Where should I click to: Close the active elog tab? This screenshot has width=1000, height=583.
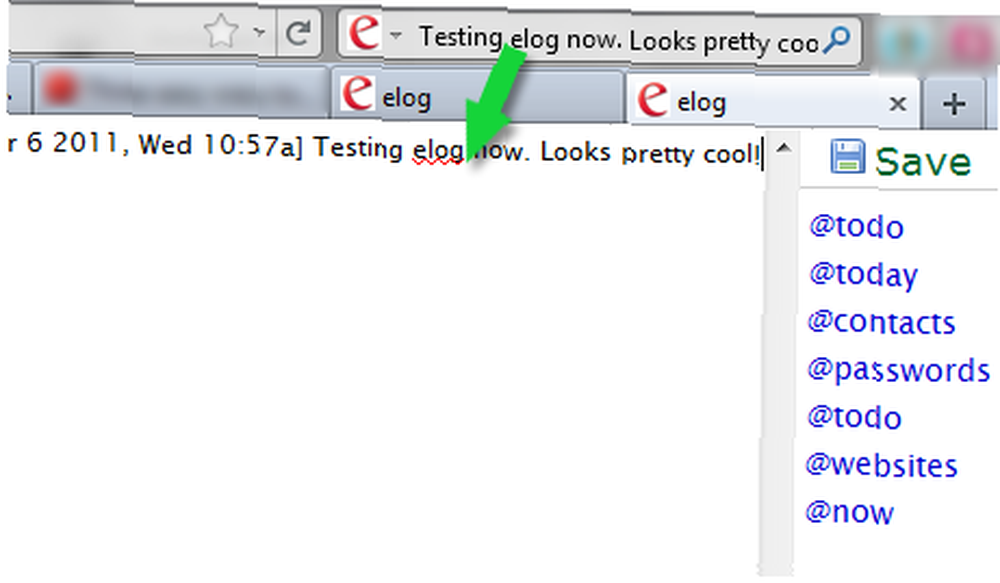tap(897, 103)
